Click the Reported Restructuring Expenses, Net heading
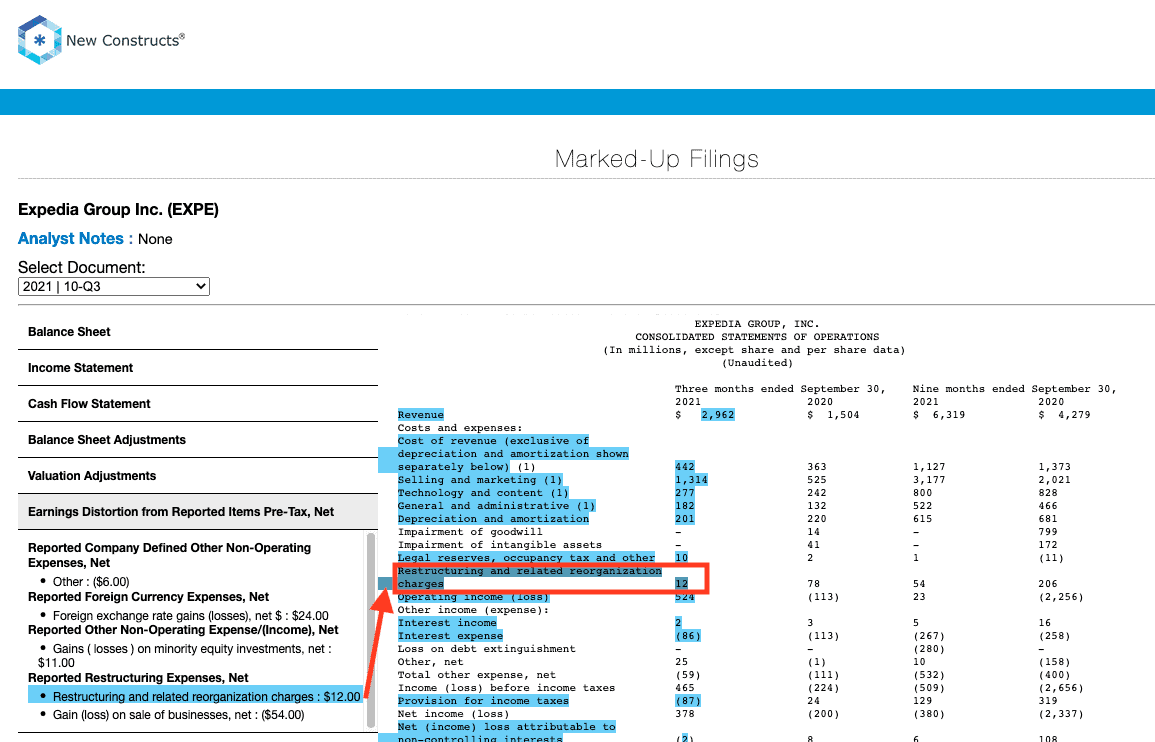This screenshot has height=742, width=1155. click(138, 678)
